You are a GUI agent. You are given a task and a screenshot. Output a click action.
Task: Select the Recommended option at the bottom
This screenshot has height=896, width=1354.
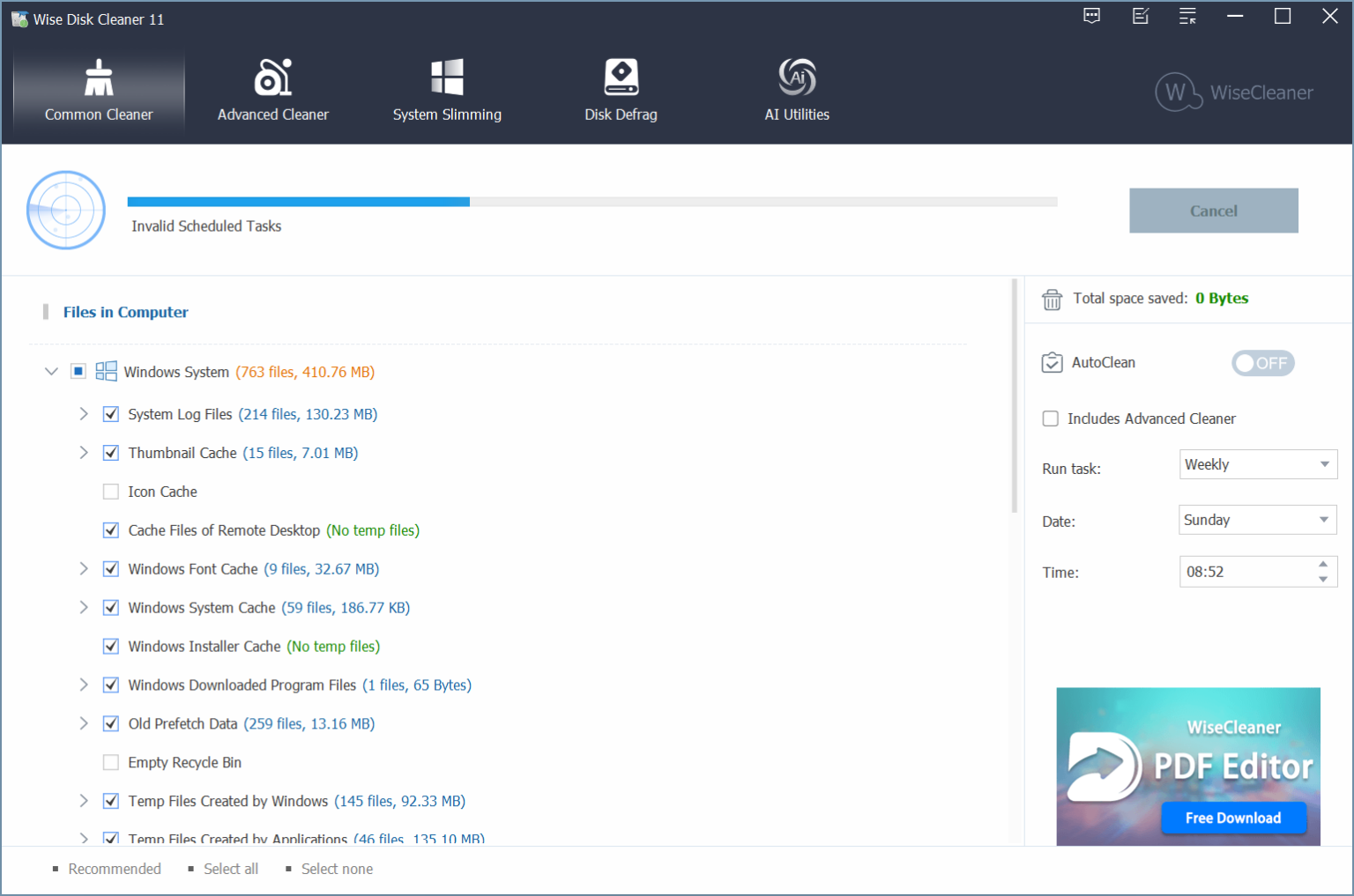pos(115,869)
